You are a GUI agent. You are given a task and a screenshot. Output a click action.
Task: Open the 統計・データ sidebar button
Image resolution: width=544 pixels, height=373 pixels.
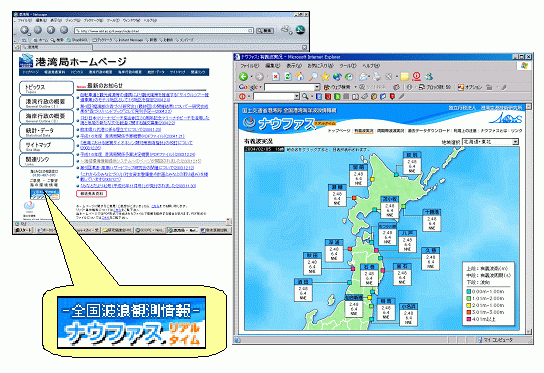46,131
